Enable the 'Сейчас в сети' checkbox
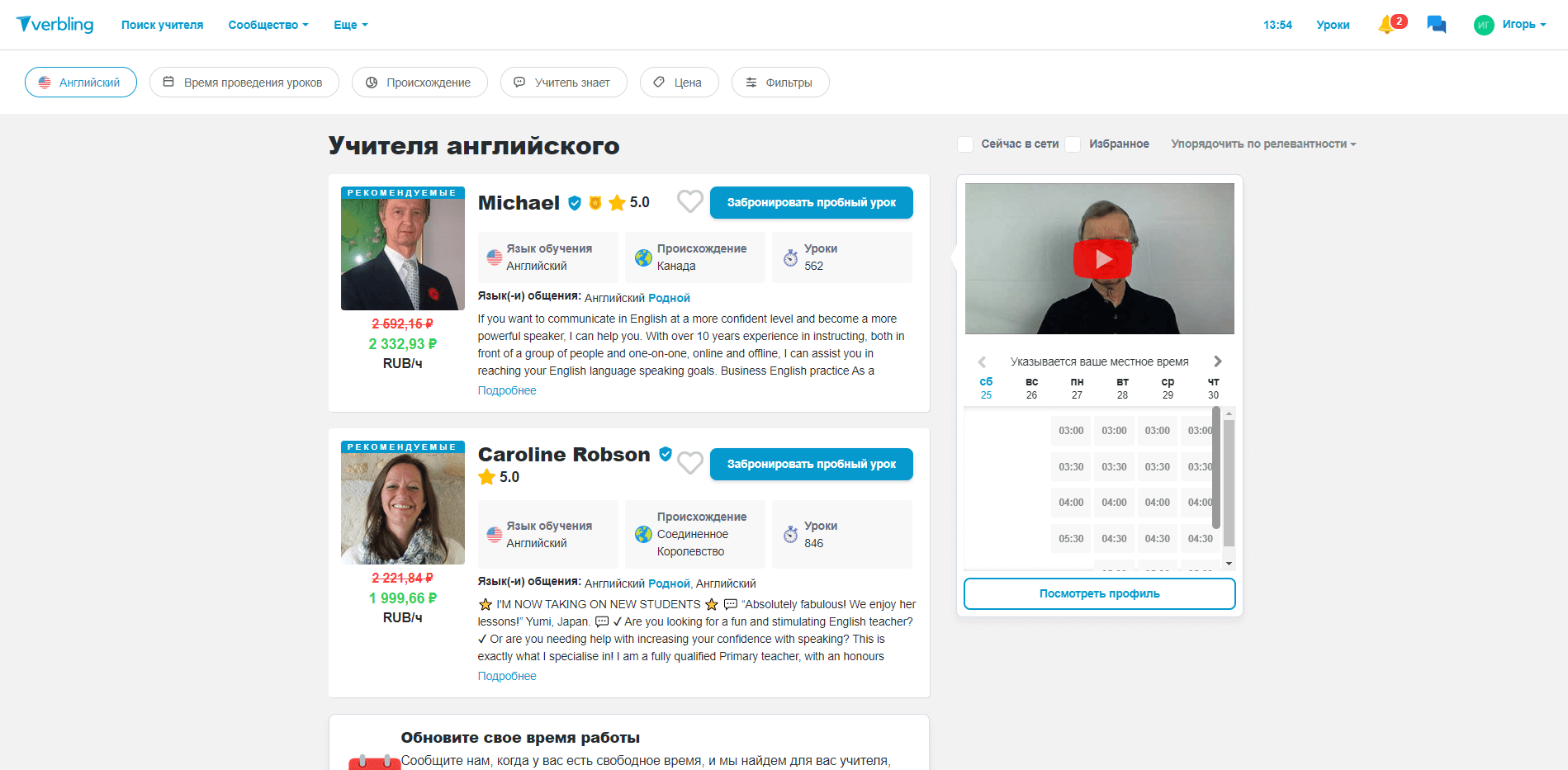The height and width of the screenshot is (770, 1568). coord(964,144)
